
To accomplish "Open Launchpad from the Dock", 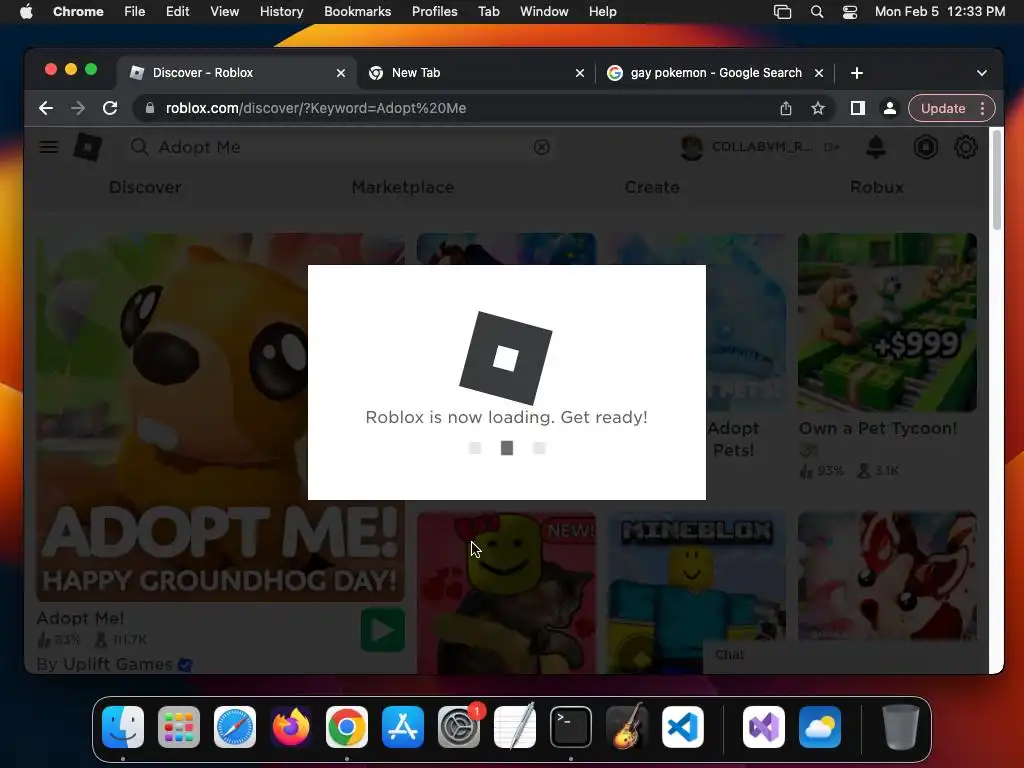I will click(179, 727).
